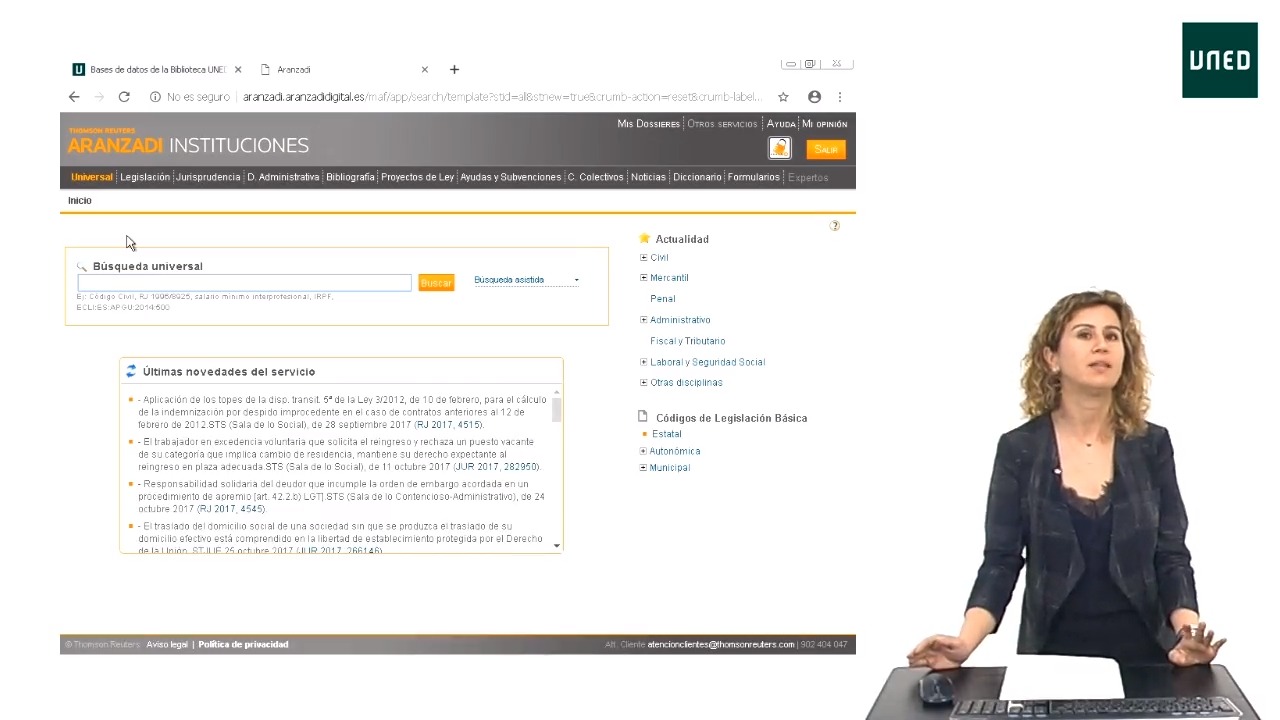Screen dimensions: 1280x720
Task: Click the Aranzadi Instituciones logo
Action: click(188, 142)
